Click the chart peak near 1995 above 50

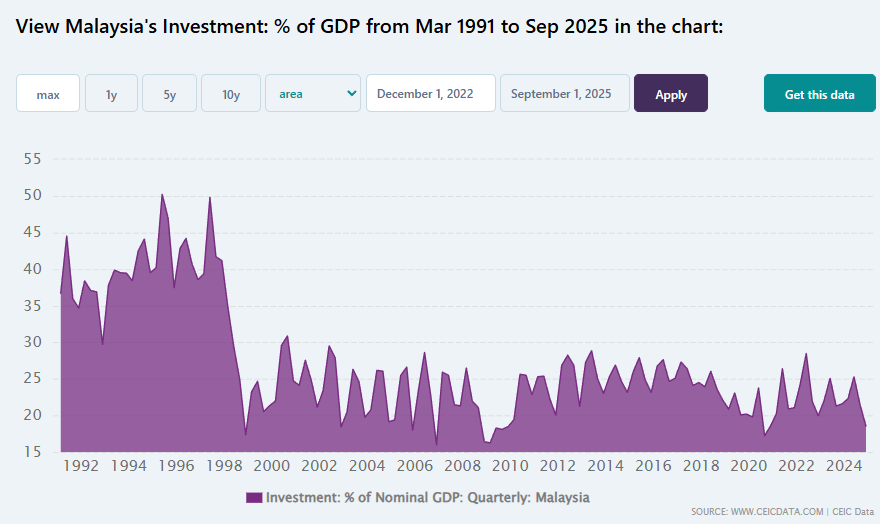pos(162,195)
